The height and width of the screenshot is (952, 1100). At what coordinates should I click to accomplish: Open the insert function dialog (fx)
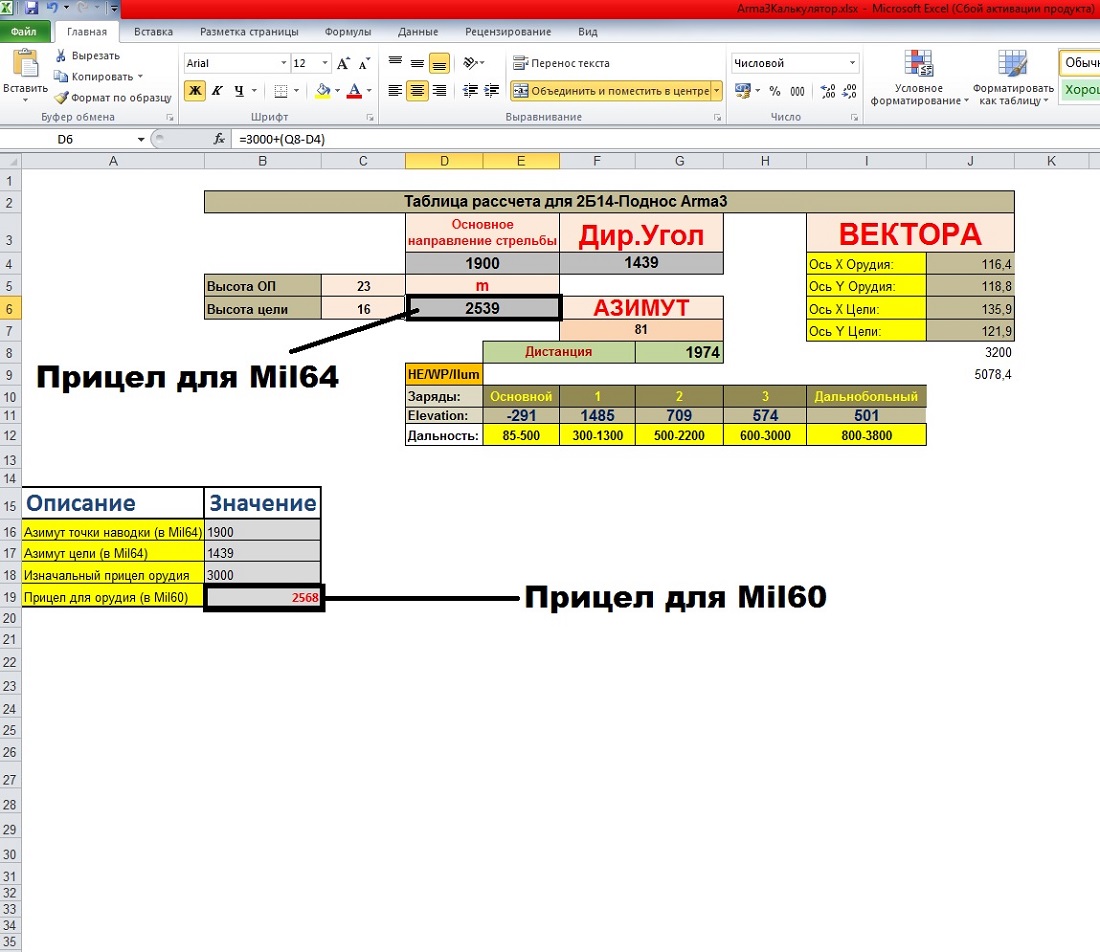click(220, 139)
